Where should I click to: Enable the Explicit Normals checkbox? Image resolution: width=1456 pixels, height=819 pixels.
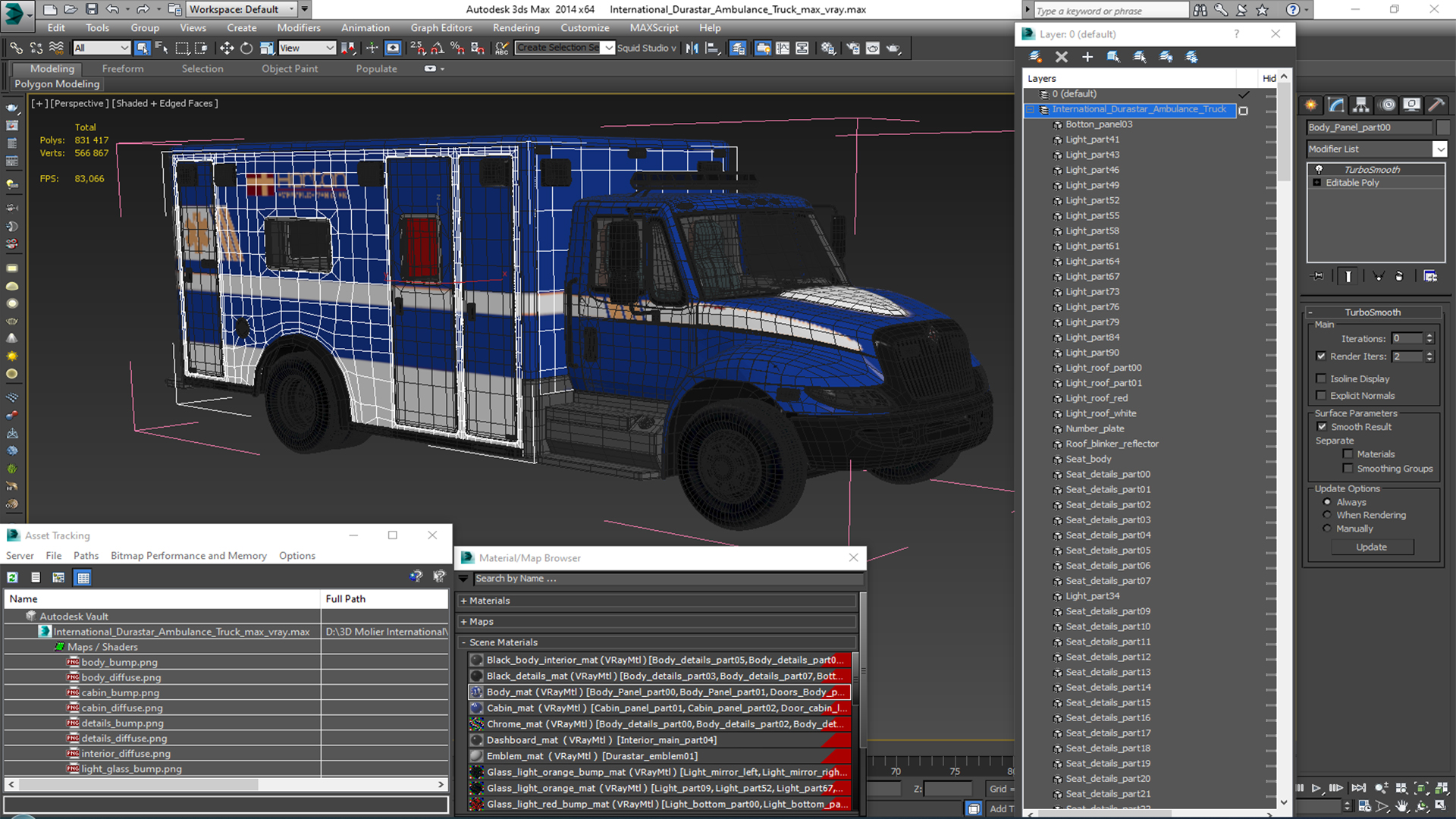(x=1321, y=395)
